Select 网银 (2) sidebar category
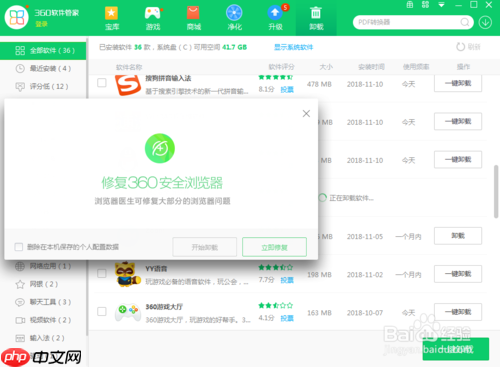This screenshot has width=500, height=367. point(43,284)
